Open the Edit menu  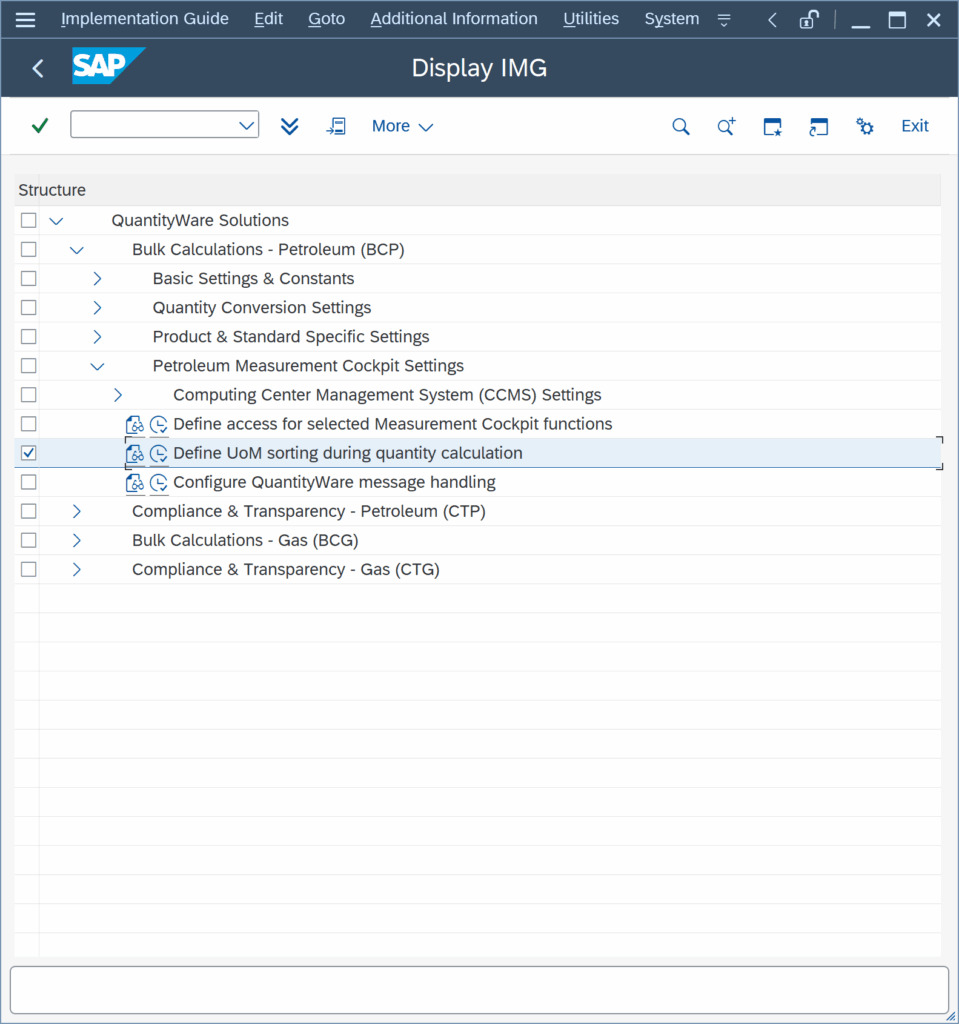268,19
